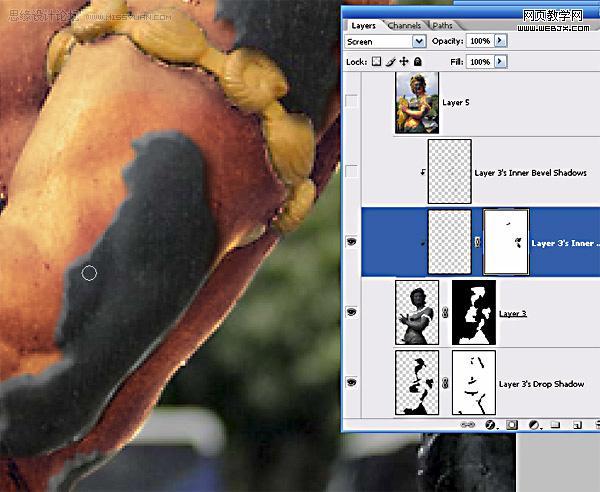The image size is (600, 492).
Task: Hide the Layer 3 visibility eye
Action: pyautogui.click(x=351, y=313)
